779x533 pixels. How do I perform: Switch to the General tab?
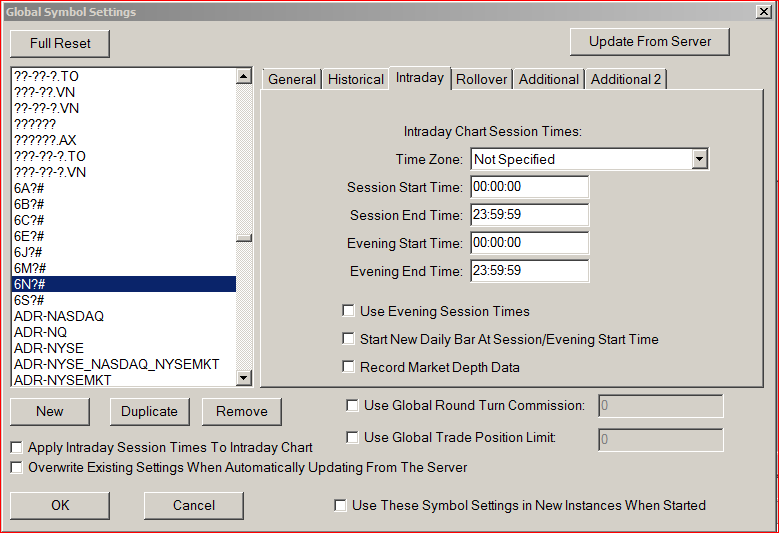pyautogui.click(x=292, y=79)
